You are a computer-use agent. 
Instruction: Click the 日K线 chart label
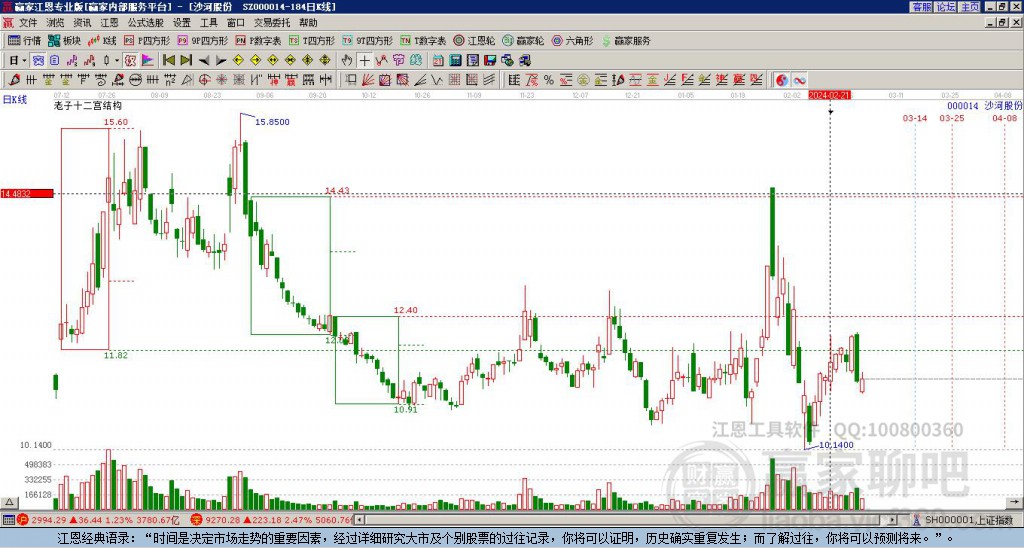click(14, 99)
